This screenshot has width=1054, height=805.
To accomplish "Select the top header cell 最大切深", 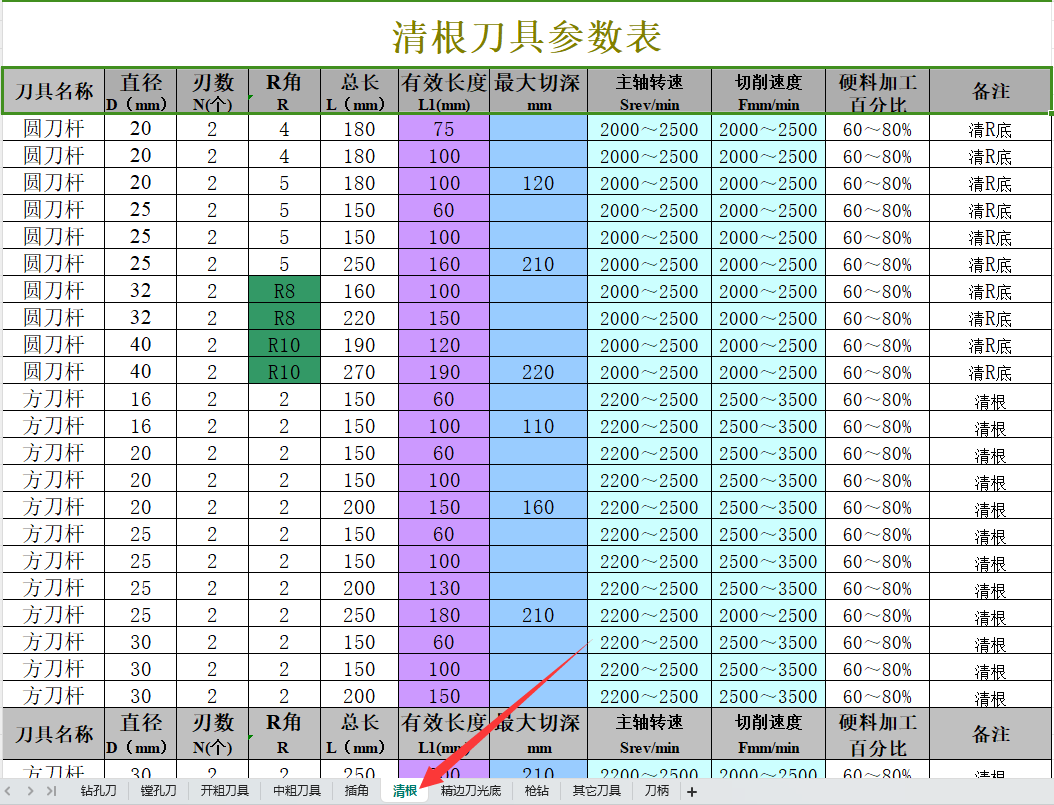I will pos(538,91).
